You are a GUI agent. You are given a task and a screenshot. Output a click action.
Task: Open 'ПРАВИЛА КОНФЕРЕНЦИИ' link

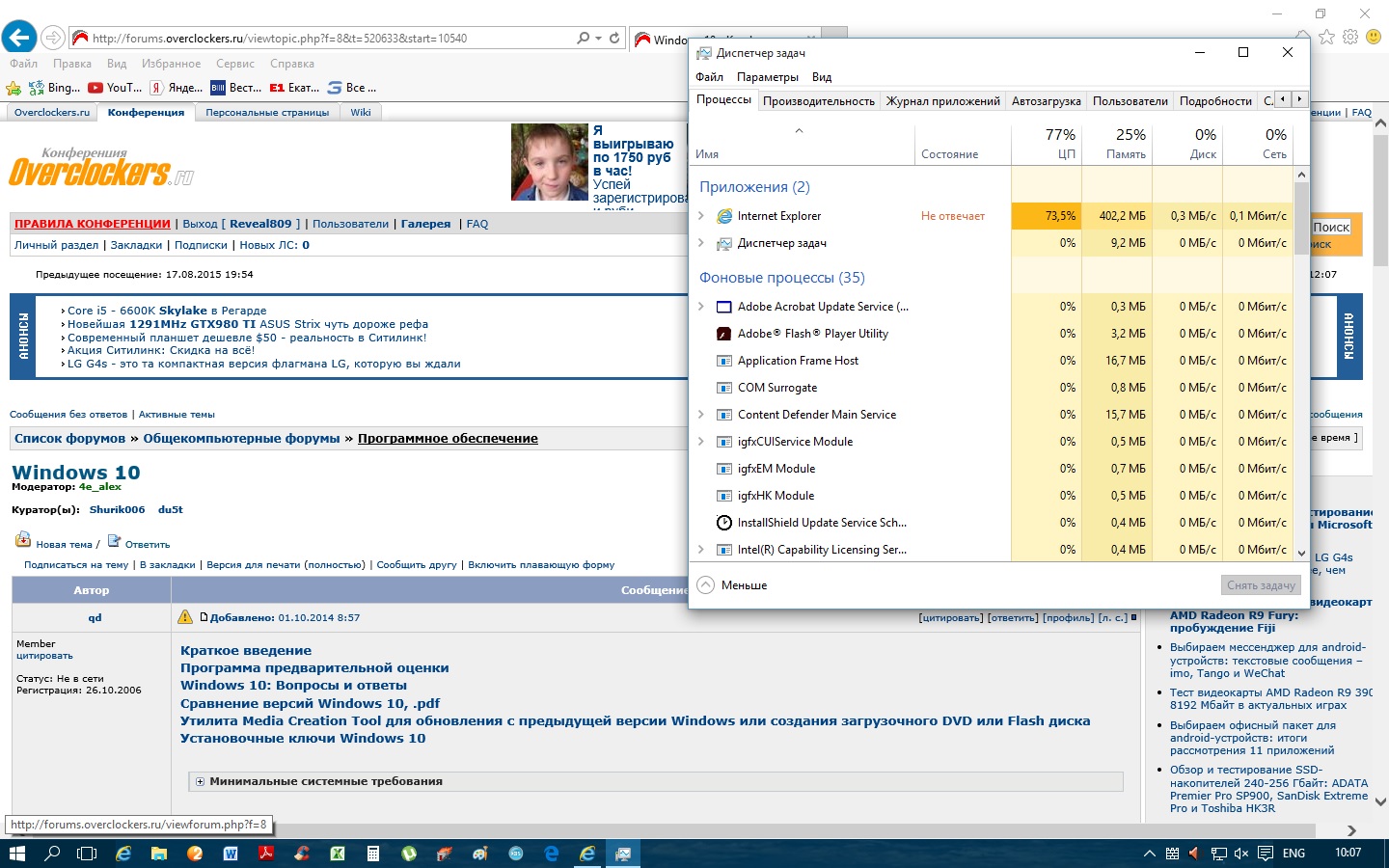pyautogui.click(x=93, y=224)
